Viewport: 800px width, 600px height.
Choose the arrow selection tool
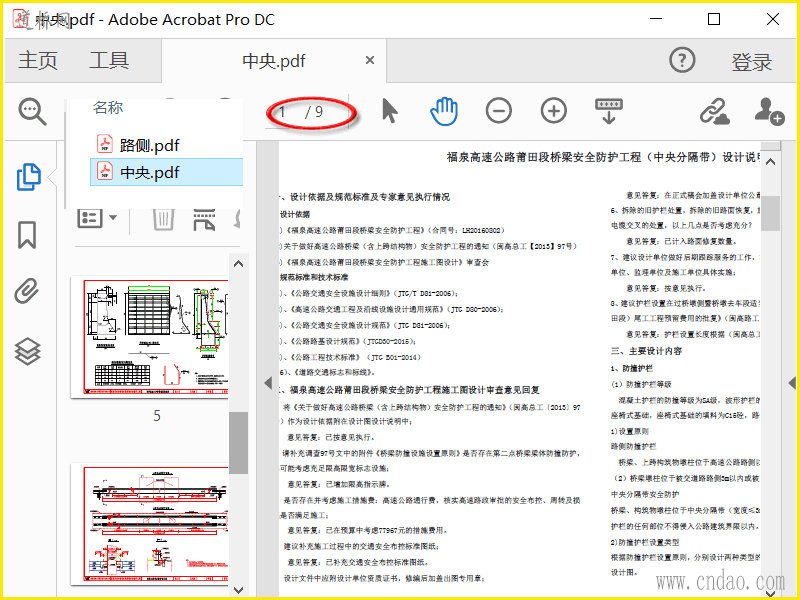point(390,111)
